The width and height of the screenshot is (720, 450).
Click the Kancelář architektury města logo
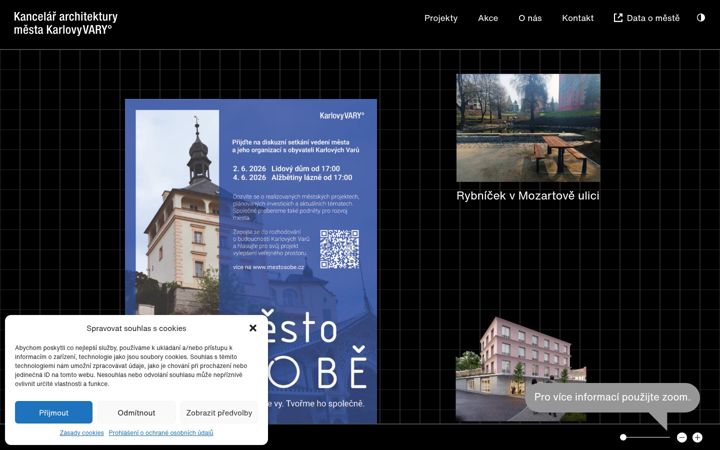pos(66,23)
